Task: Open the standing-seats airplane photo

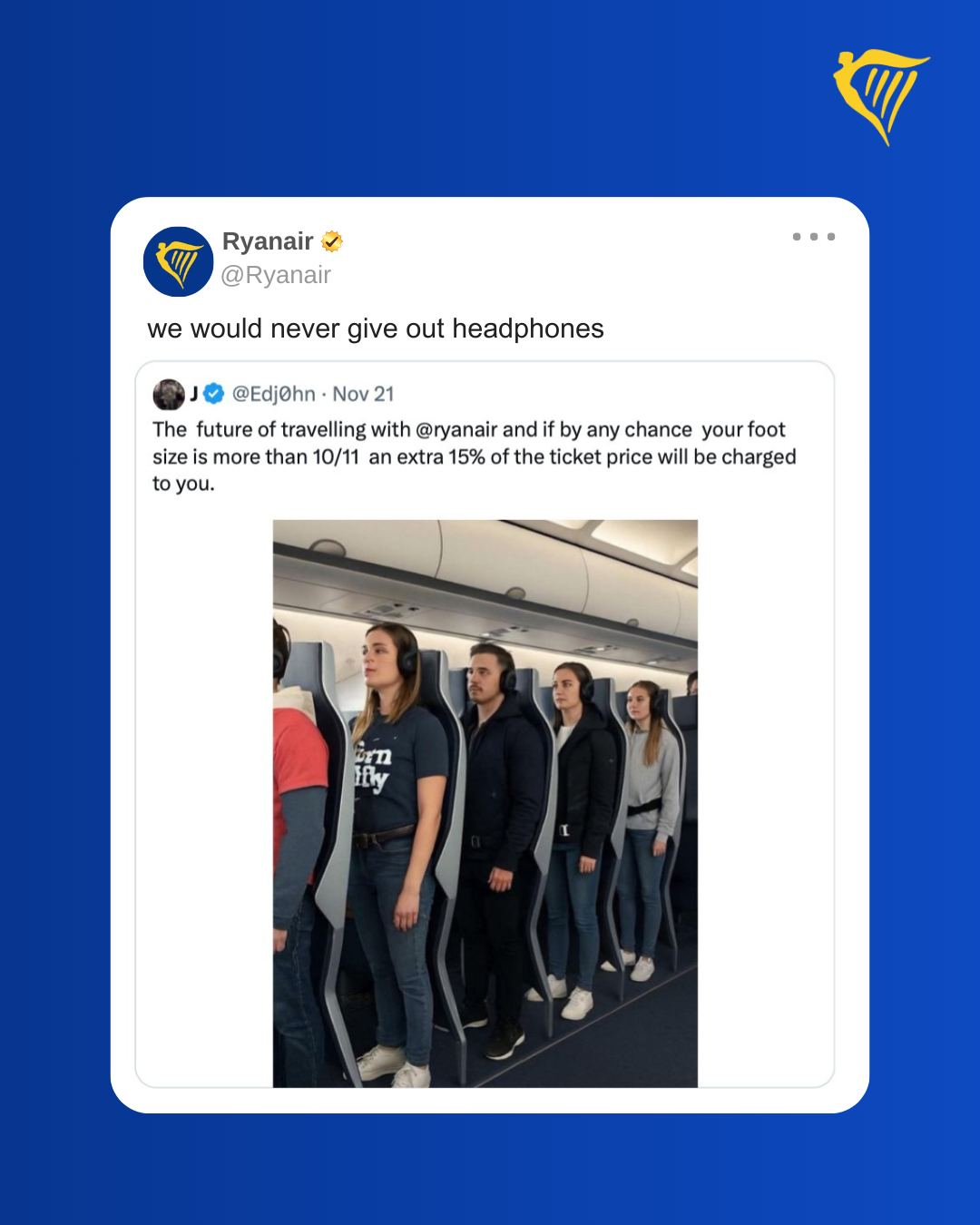Action: [485, 803]
